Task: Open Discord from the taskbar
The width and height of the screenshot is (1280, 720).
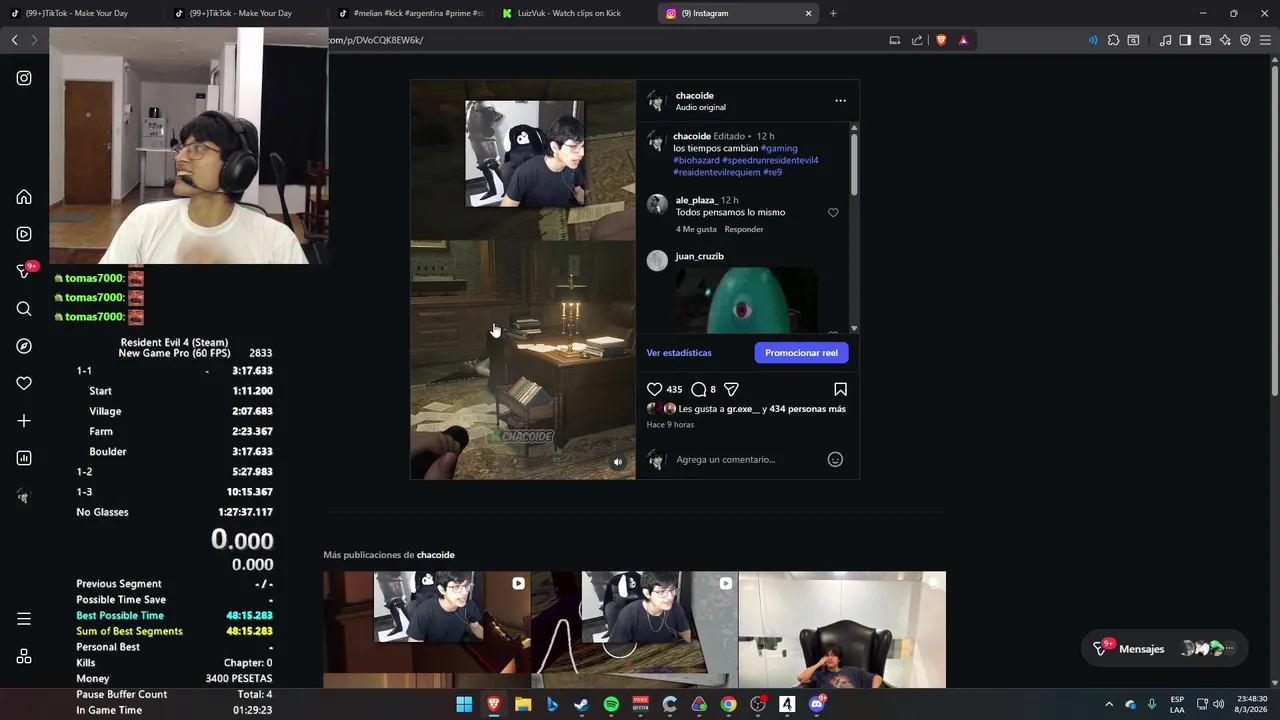Action: tap(817, 704)
